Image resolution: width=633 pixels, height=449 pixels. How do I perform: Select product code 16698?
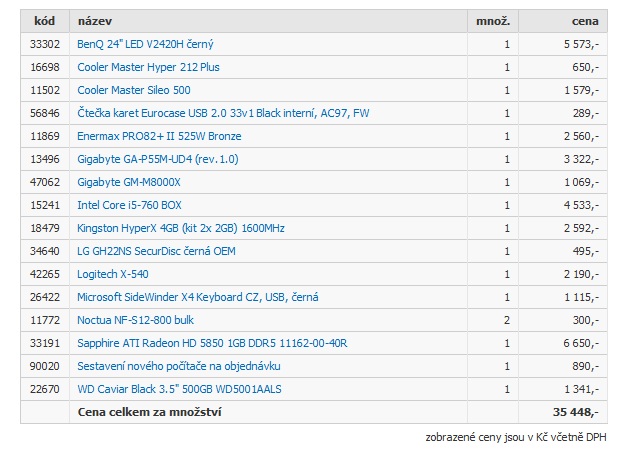[x=45, y=67]
